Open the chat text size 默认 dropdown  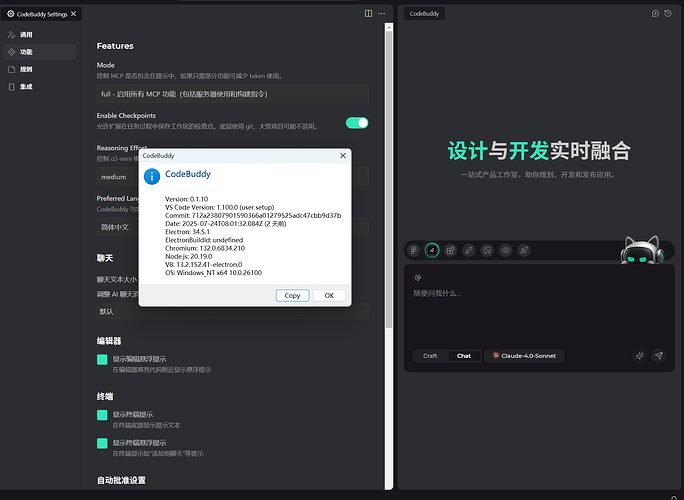(x=233, y=312)
